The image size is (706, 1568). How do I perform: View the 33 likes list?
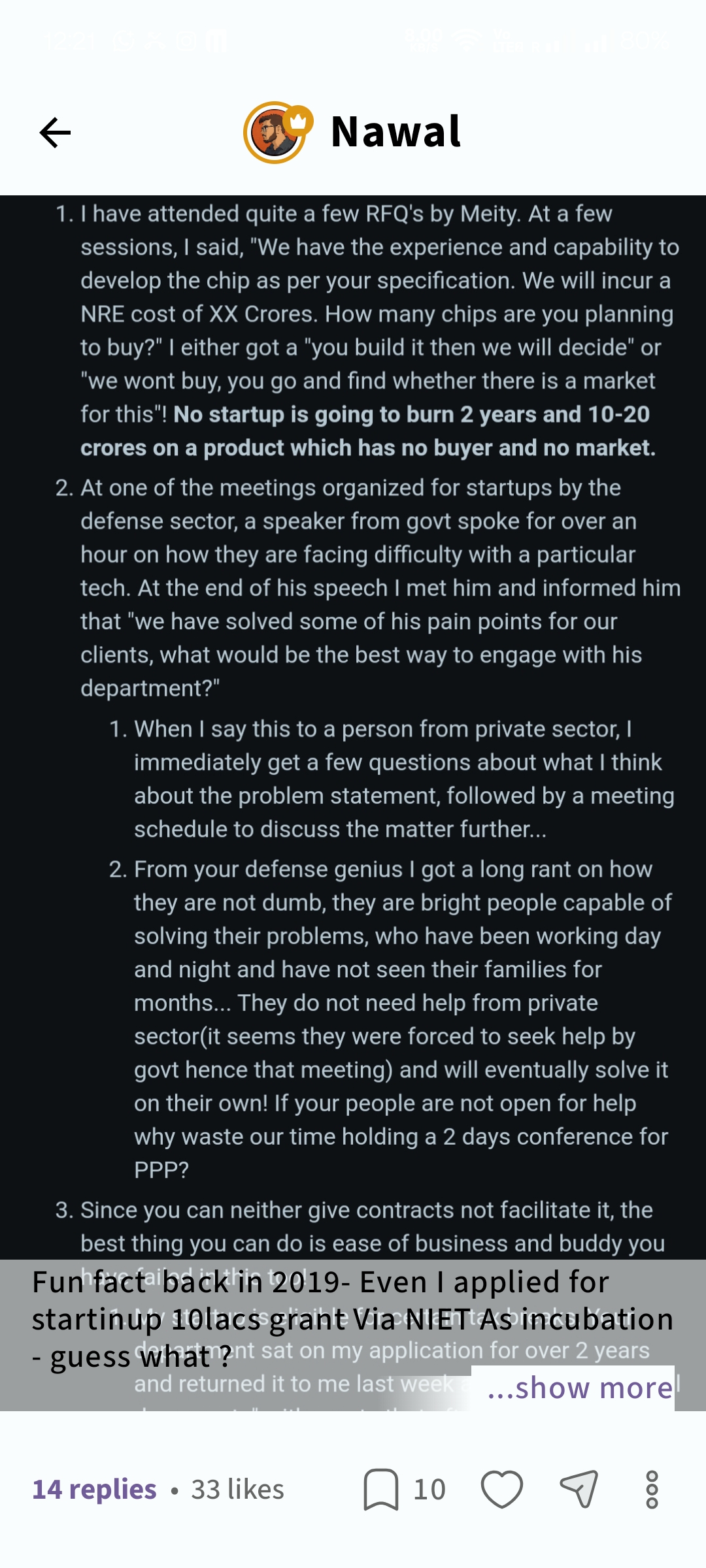[x=237, y=1490]
